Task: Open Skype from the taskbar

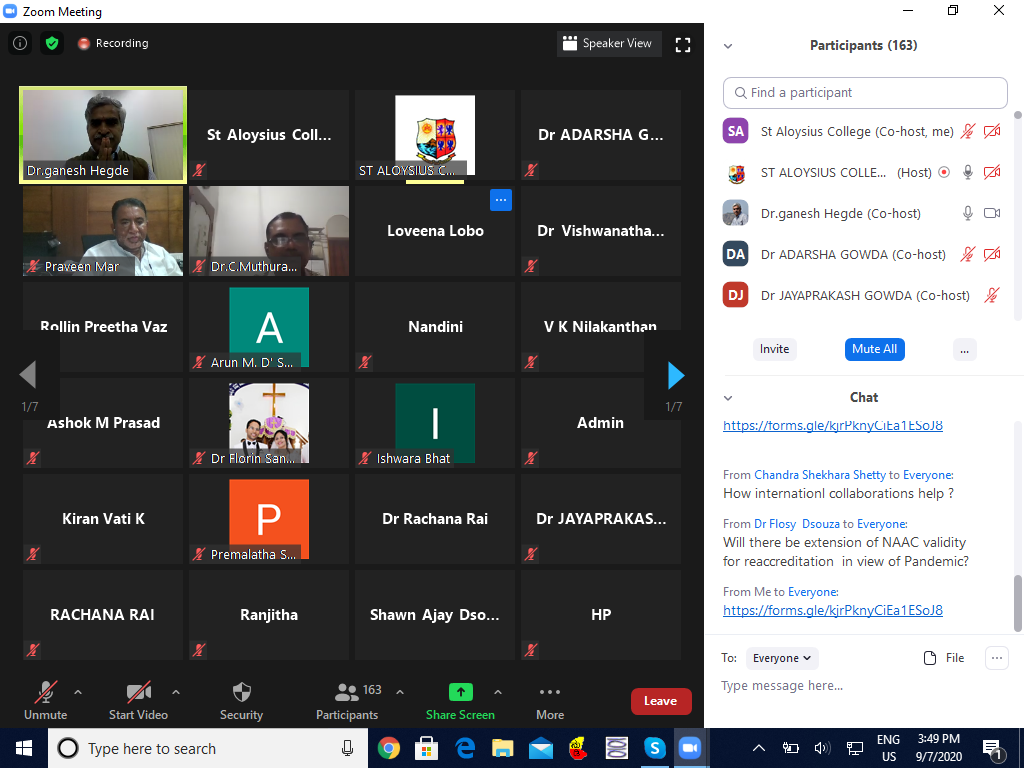Action: click(x=654, y=748)
